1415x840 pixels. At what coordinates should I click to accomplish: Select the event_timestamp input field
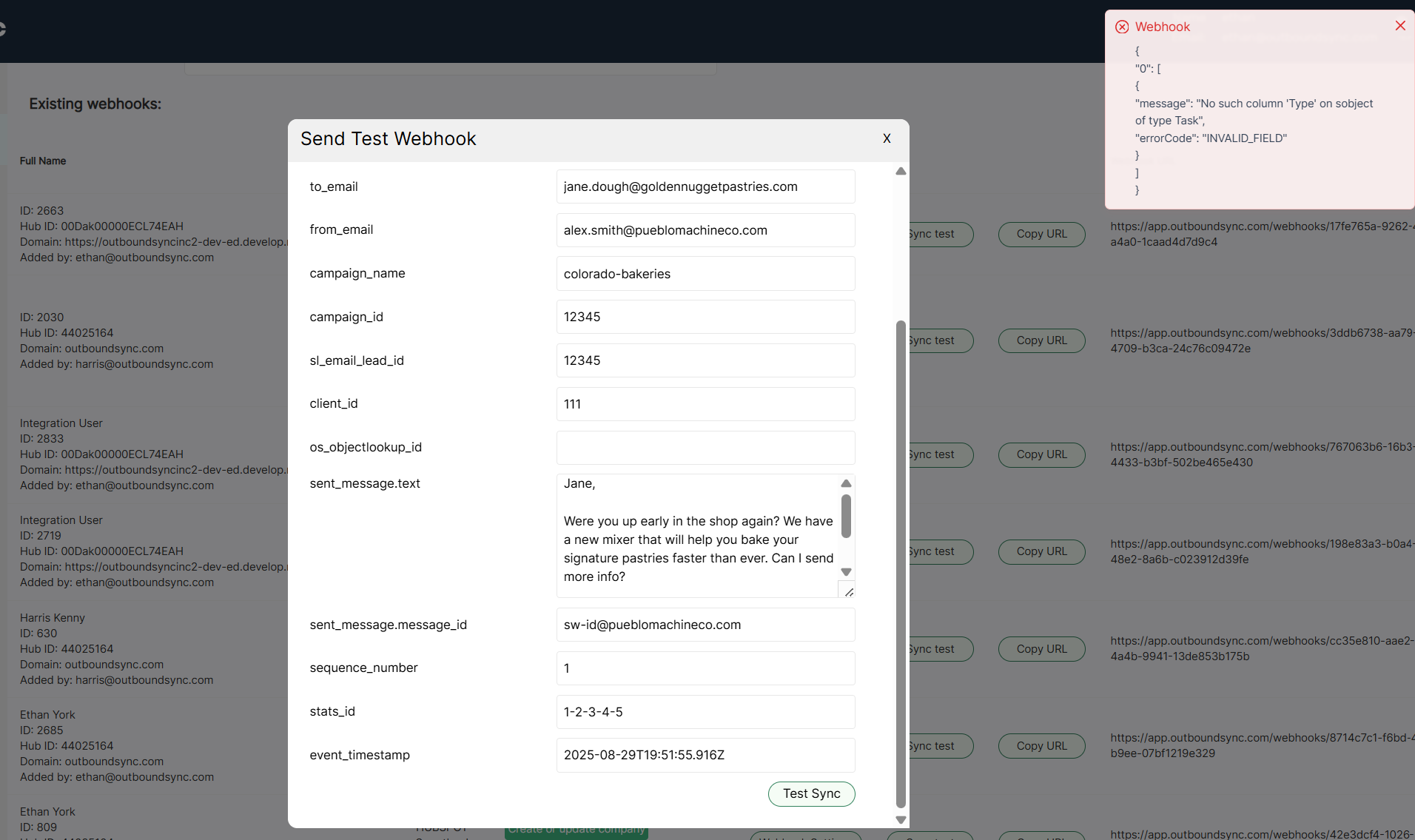(x=705, y=755)
